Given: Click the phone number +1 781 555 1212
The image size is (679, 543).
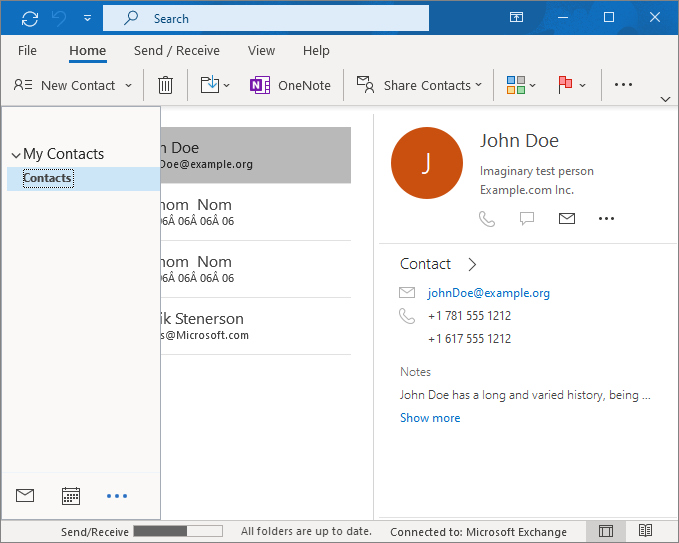Looking at the screenshot, I should pos(469,316).
